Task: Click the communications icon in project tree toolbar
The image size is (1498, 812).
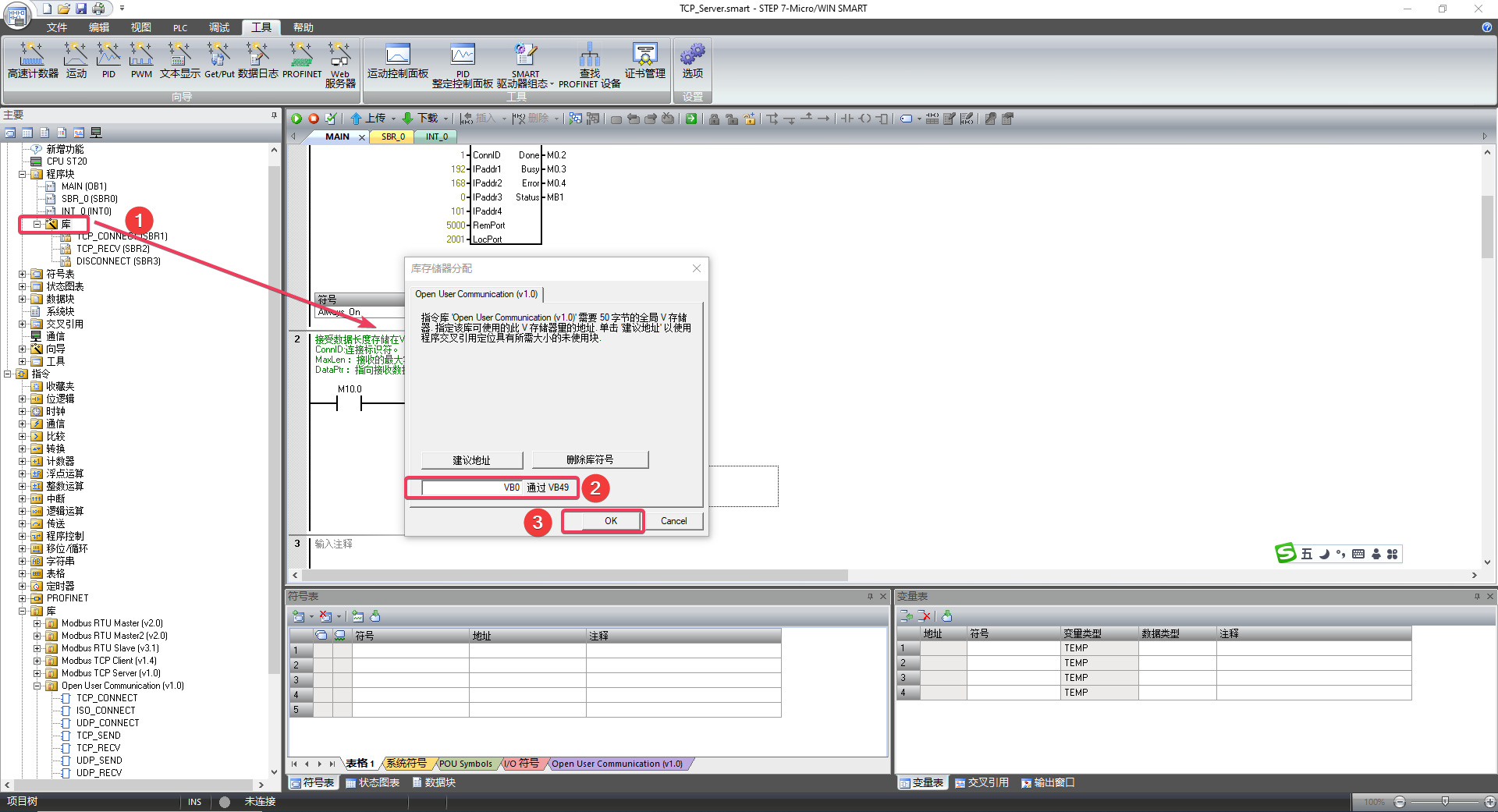Action: point(96,133)
